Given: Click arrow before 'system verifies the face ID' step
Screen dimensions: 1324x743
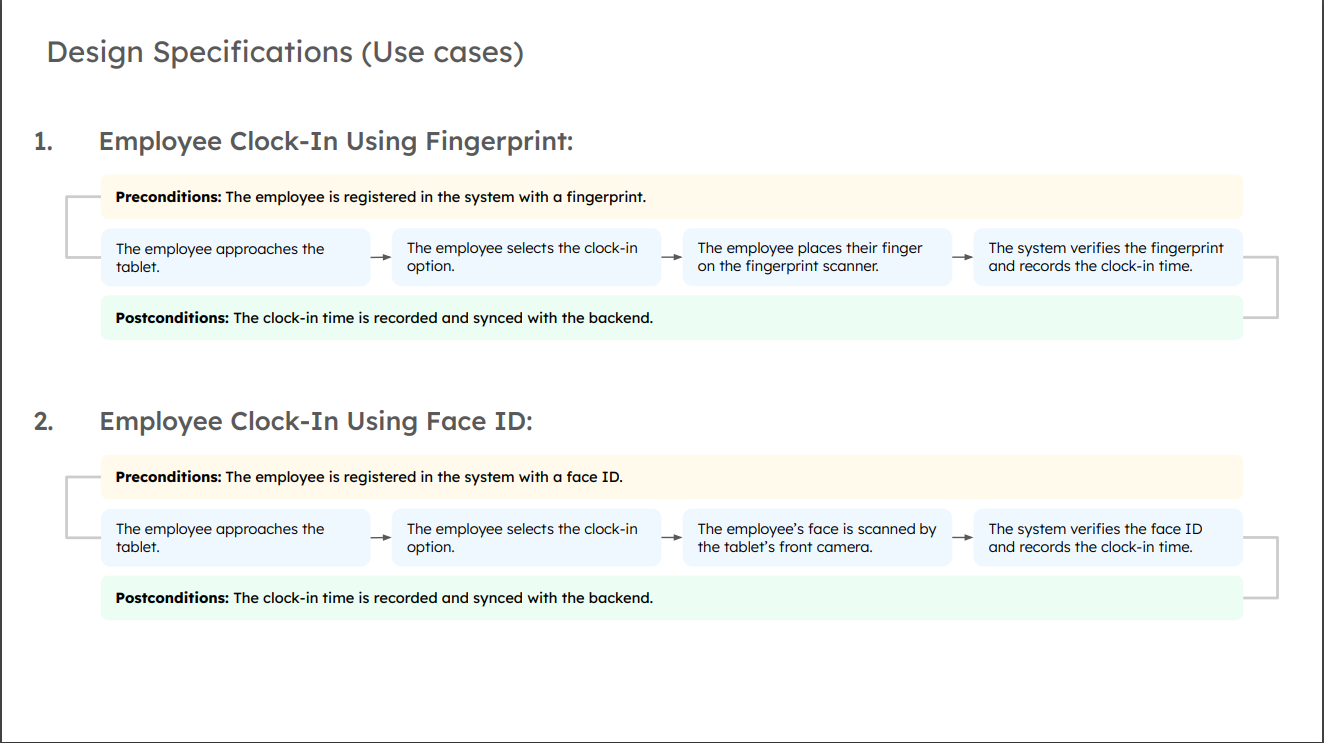Looking at the screenshot, I should 962,537.
